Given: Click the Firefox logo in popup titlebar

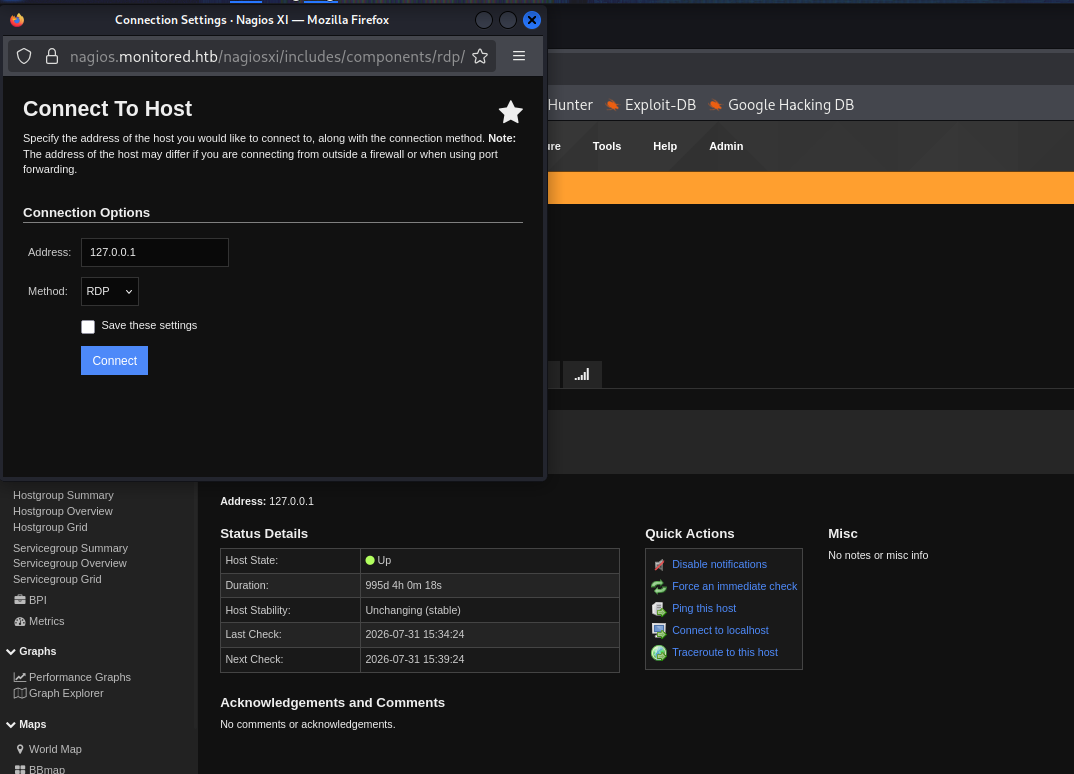Looking at the screenshot, I should (x=17, y=20).
